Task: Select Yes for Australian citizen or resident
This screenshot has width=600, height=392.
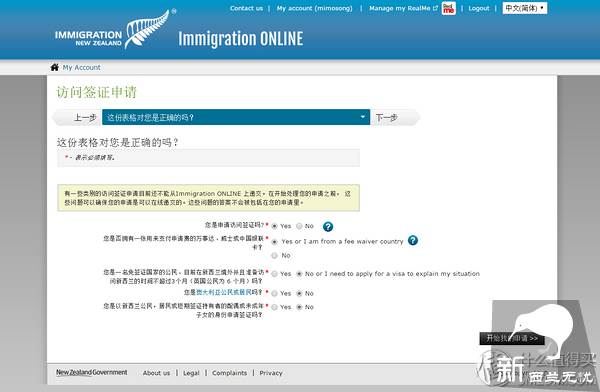Action: 274,293
